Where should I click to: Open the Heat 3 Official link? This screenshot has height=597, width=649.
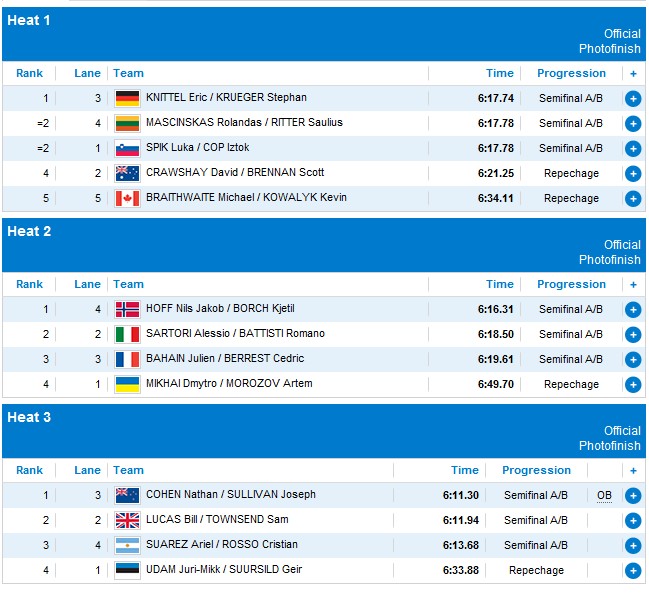[622, 431]
